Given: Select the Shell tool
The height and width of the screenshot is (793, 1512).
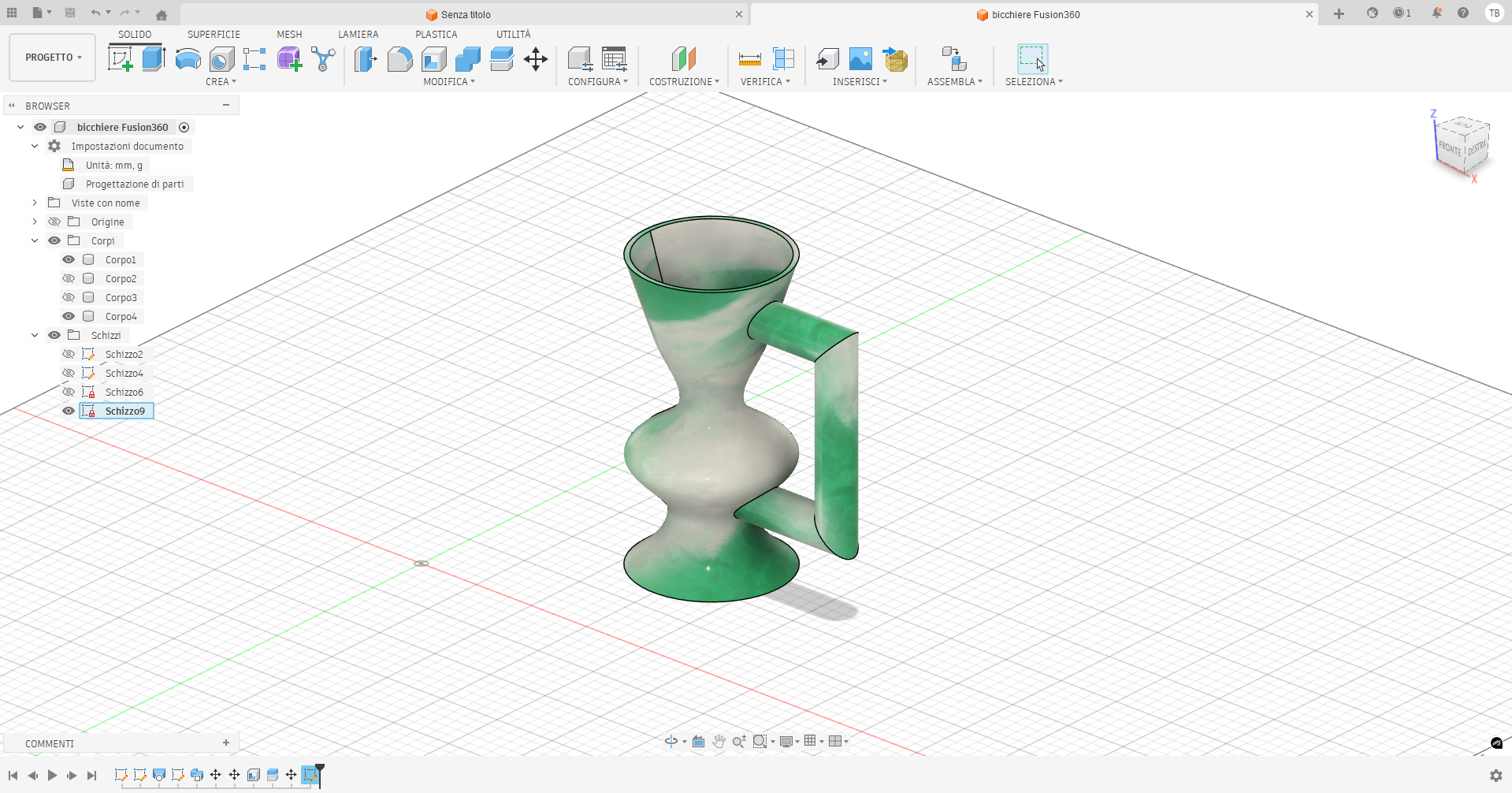Looking at the screenshot, I should (433, 59).
